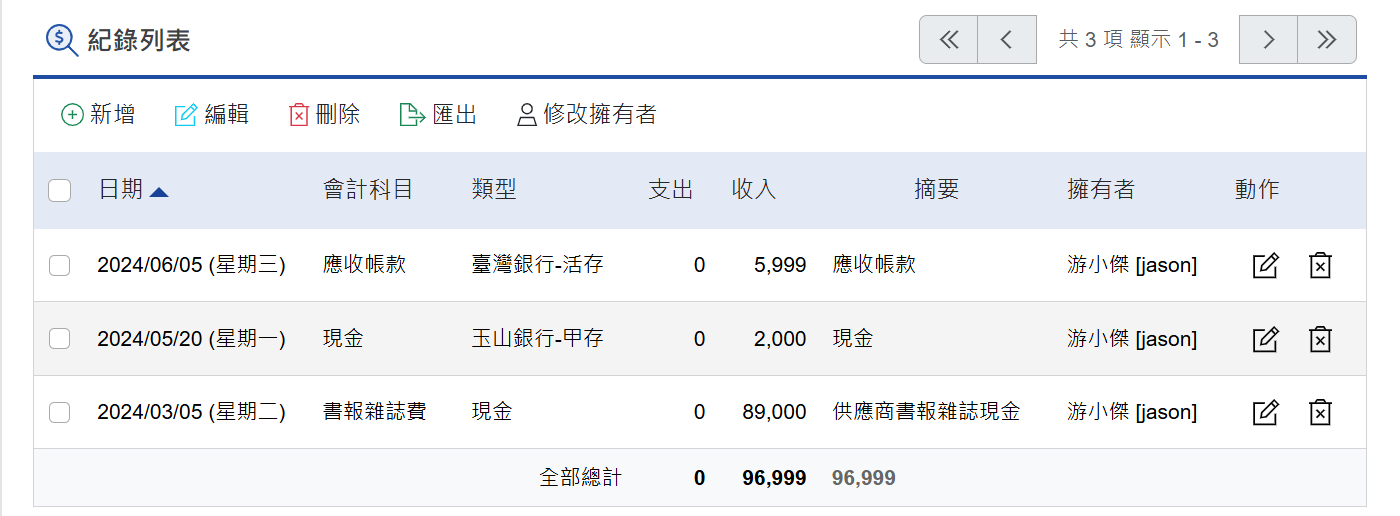Screen dimensions: 1400x516
Task: Click 現金 in 會計科目 column
Action: 343,339
